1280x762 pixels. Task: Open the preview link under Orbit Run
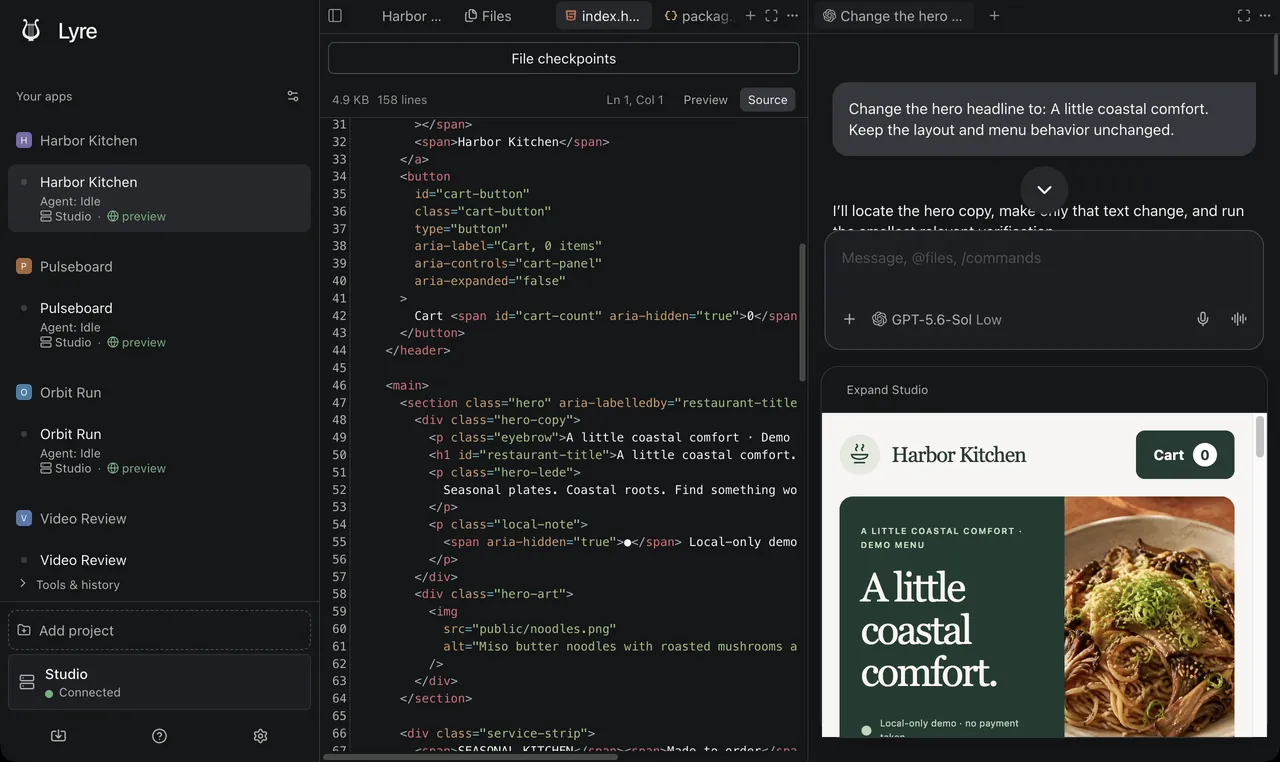tap(136, 468)
